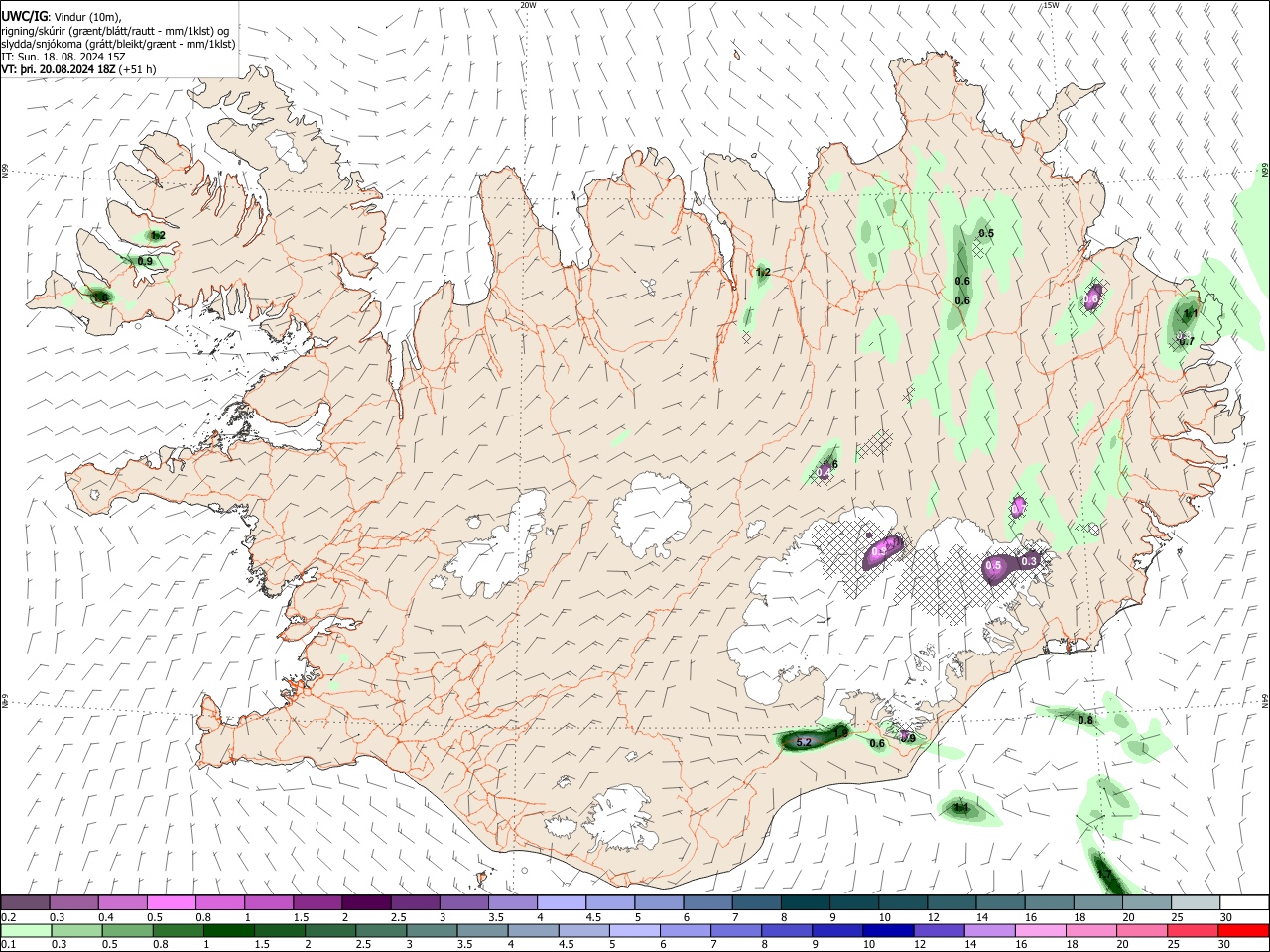
Task: Click the slydda/snjókoma legend description line
Action: click(118, 44)
